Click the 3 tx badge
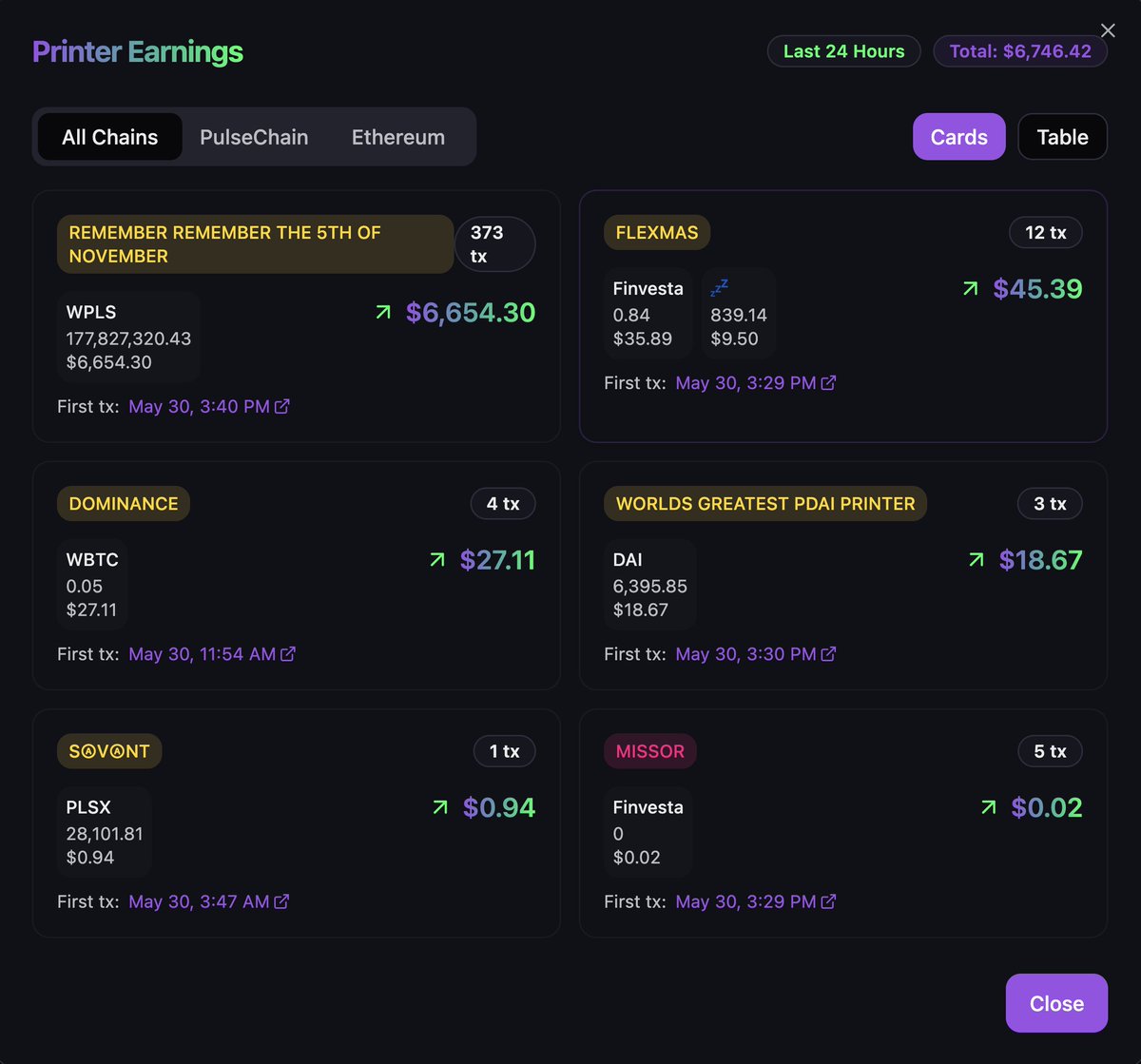Viewport: 1141px width, 1064px height. pyautogui.click(x=1050, y=503)
